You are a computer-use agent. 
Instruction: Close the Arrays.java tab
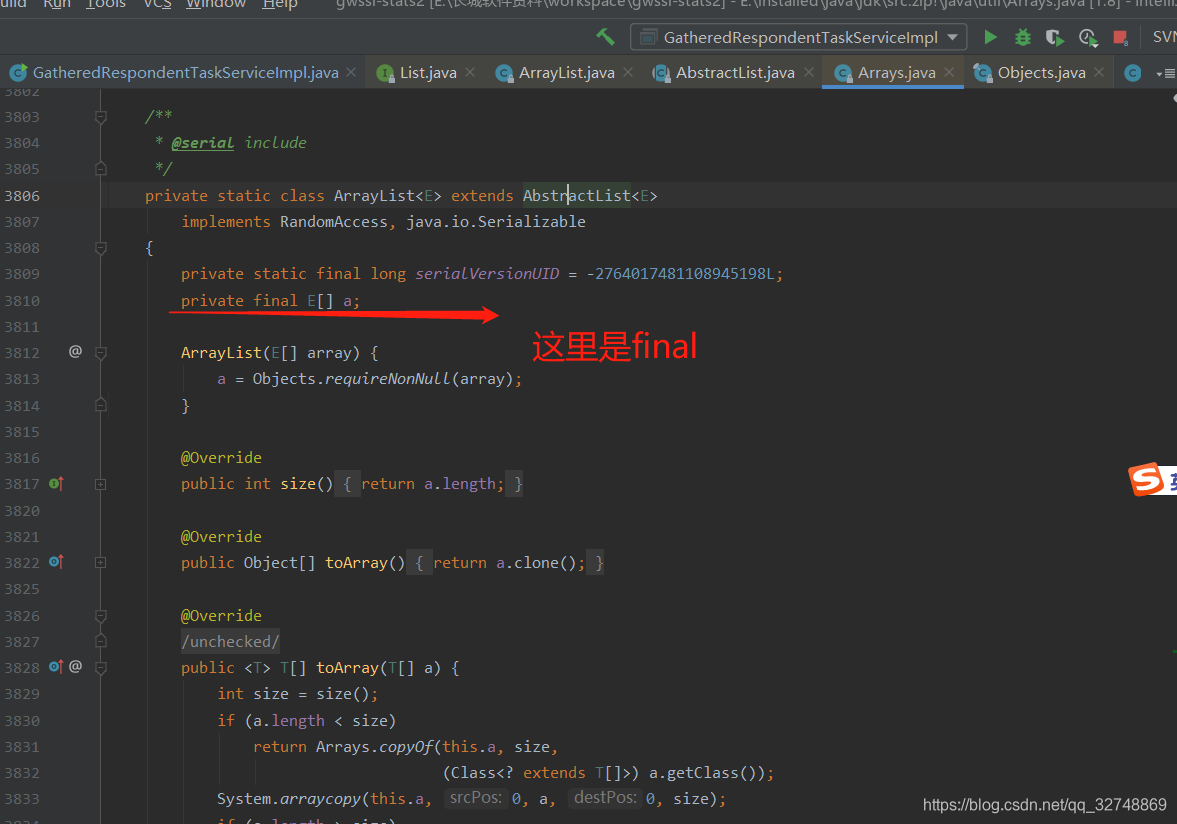pos(949,72)
